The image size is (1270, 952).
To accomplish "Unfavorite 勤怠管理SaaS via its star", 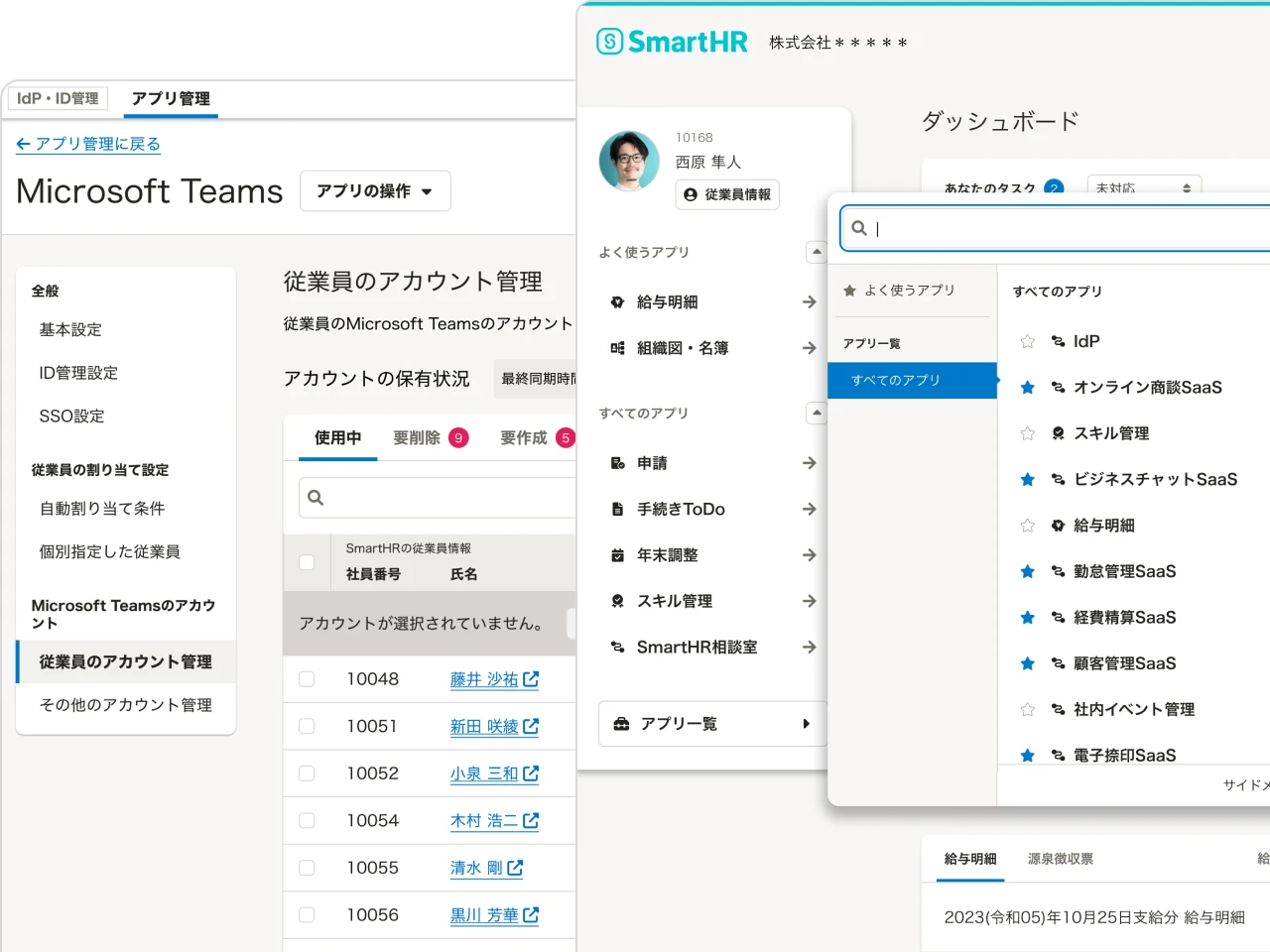I will click(1028, 572).
